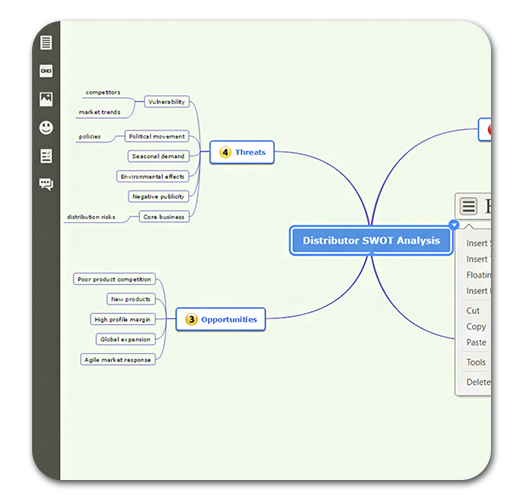Click the task checklist icon in the sidebar
The image size is (522, 500).
46,156
